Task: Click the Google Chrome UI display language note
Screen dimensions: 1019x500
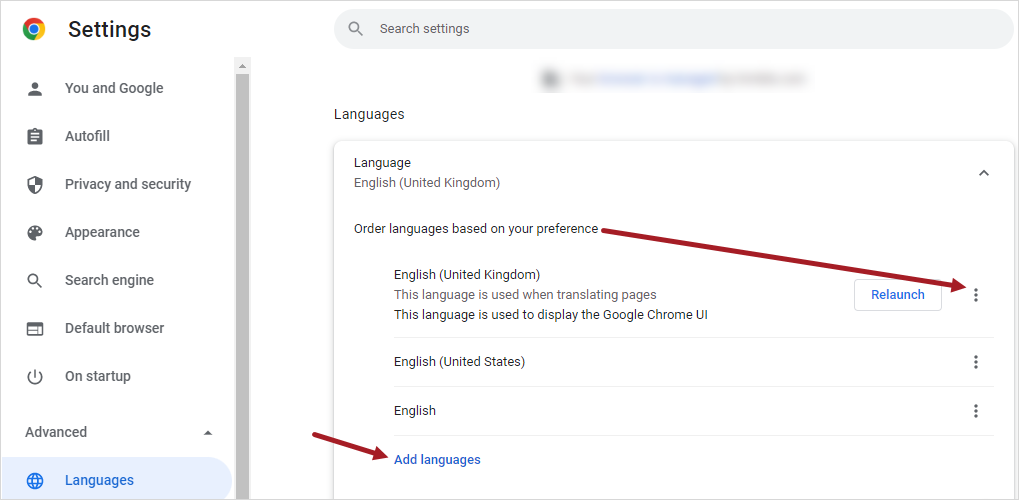Action: [550, 315]
